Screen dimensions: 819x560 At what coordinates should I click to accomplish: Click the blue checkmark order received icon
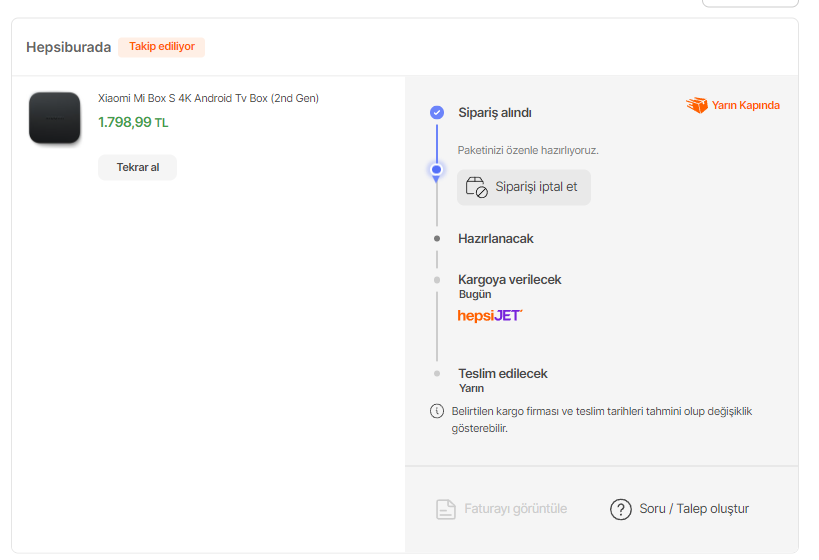click(437, 112)
